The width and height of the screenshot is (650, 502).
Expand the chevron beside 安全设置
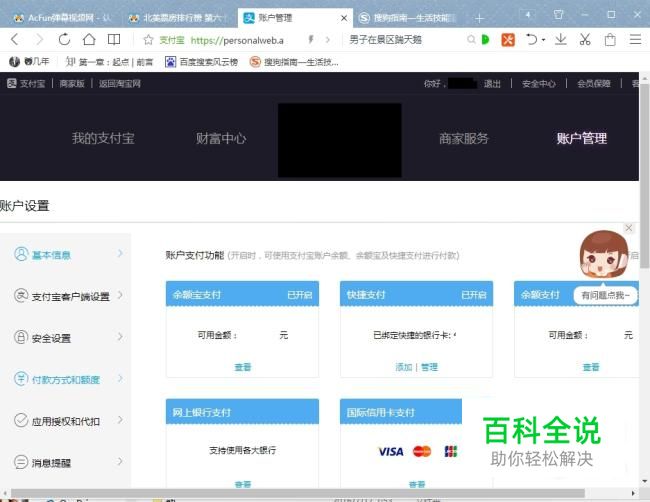pyautogui.click(x=120, y=337)
